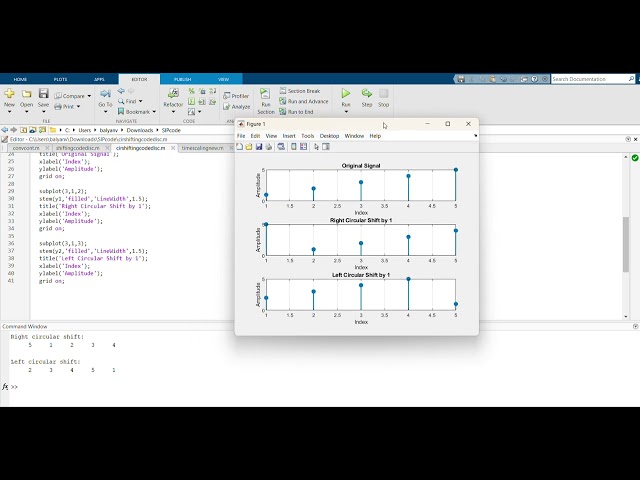
Task: Open the Tools menu in Figure 1
Action: 308,136
